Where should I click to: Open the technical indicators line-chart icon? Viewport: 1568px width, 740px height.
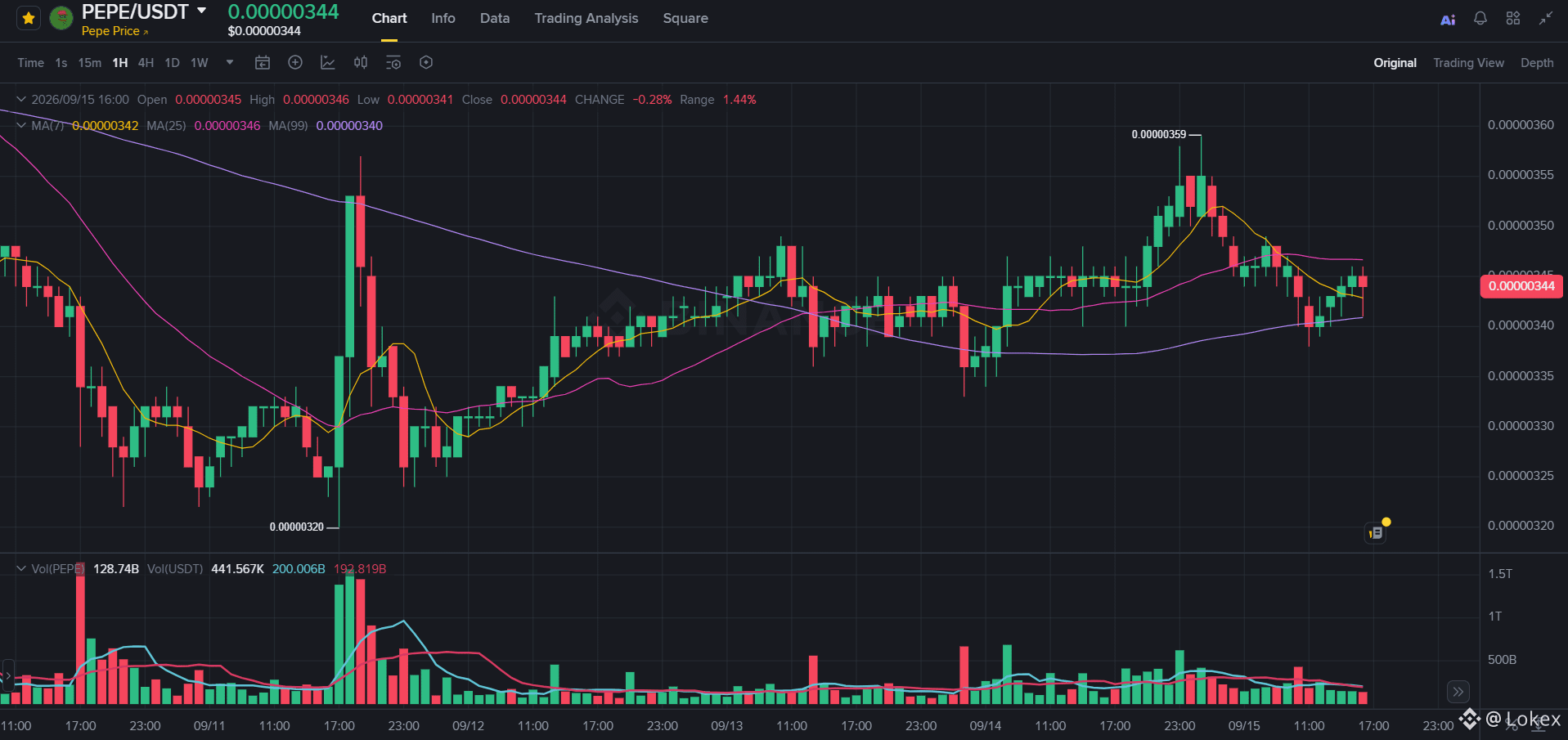tap(328, 62)
